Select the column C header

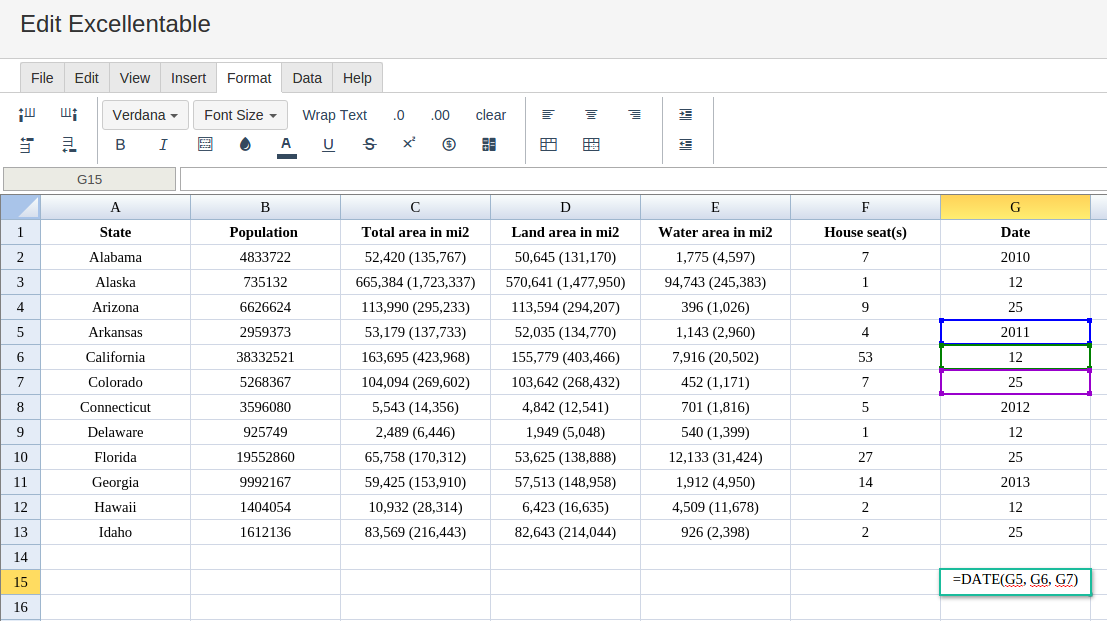[x=415, y=207]
